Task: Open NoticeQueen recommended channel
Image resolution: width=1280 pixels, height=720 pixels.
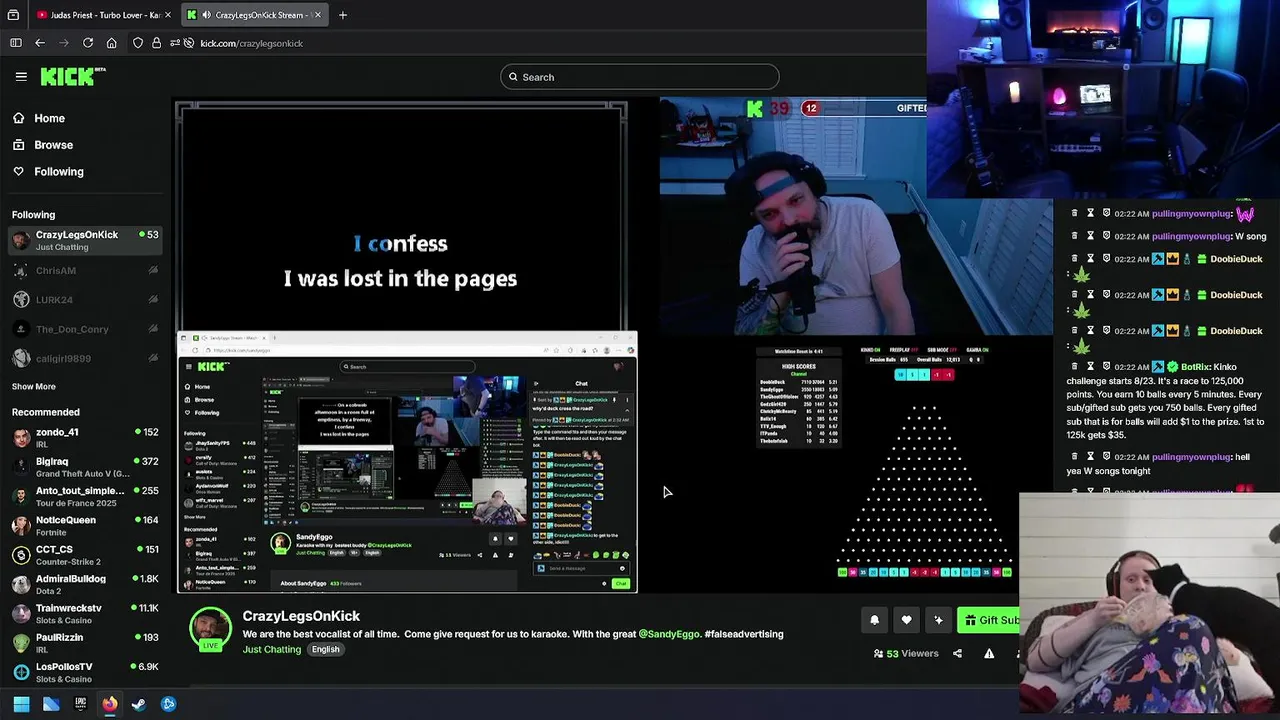Action: tap(85, 525)
